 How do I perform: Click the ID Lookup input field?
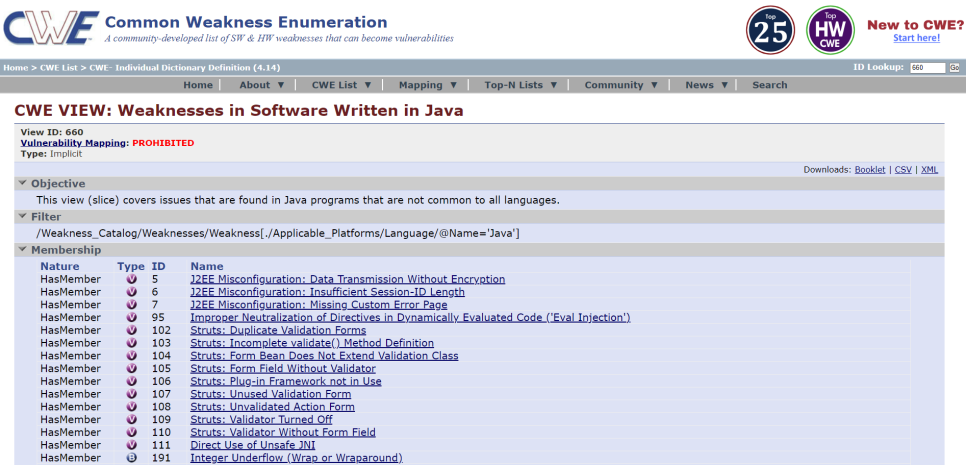pos(927,68)
